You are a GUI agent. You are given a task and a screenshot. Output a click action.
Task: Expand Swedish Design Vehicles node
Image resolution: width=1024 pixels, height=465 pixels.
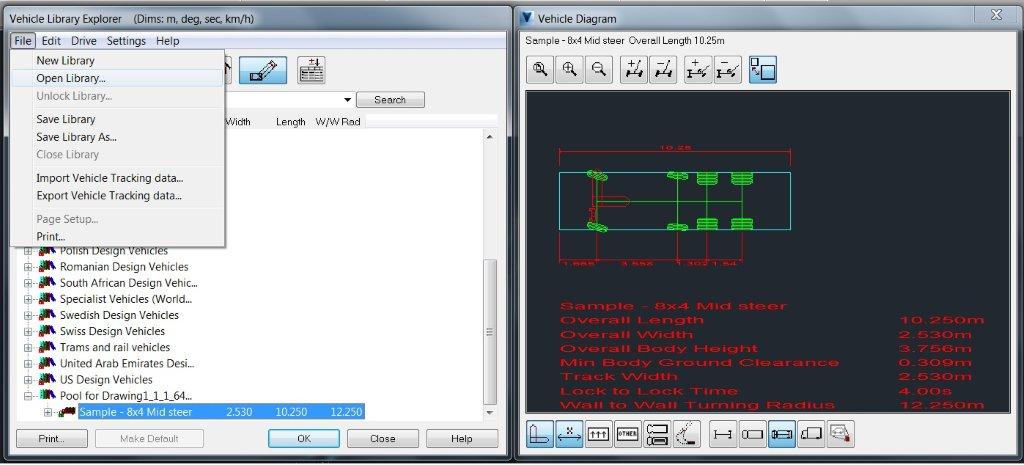(28, 315)
